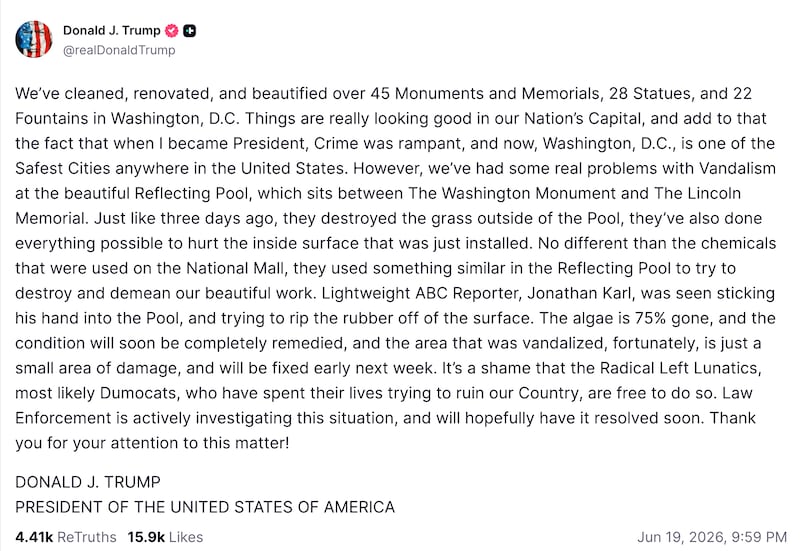View the 4.41k ReTruths list

tap(66, 537)
